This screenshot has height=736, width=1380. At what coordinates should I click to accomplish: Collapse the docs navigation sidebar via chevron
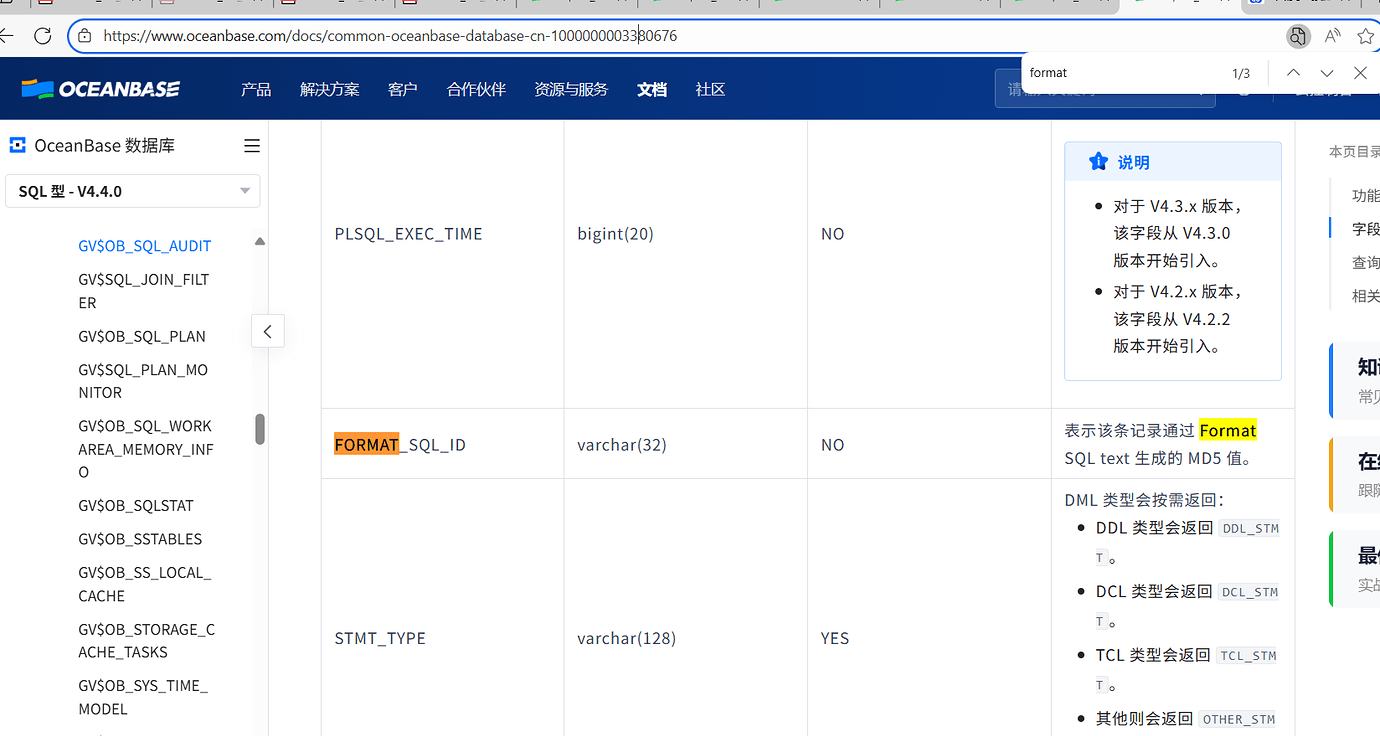[x=267, y=330]
